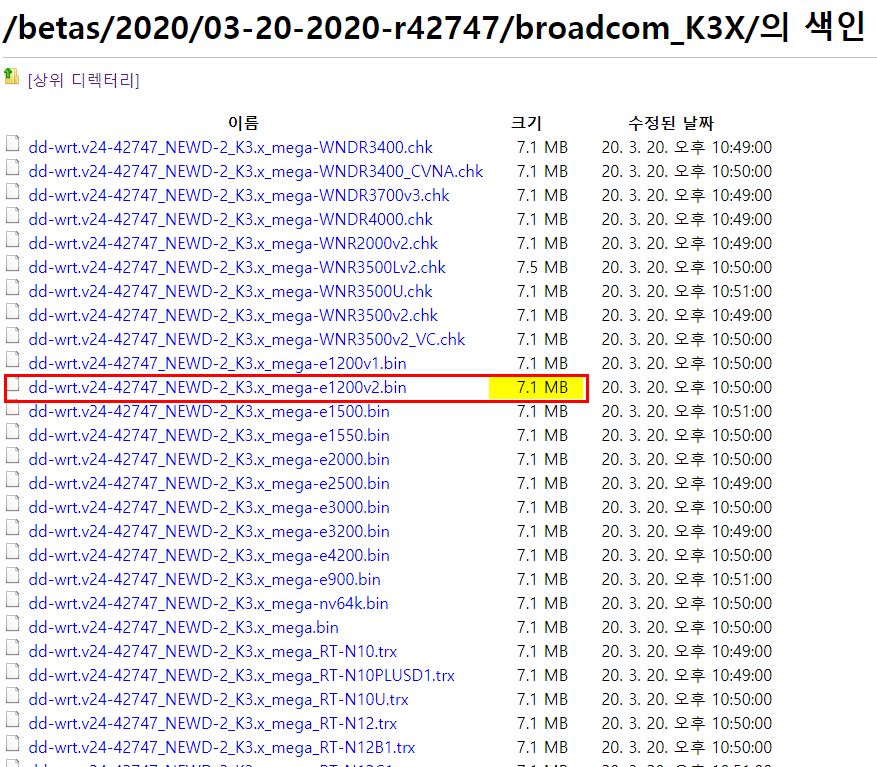Image resolution: width=877 pixels, height=767 pixels.
Task: Select mega-e1550.bin link
Action: [x=209, y=436]
